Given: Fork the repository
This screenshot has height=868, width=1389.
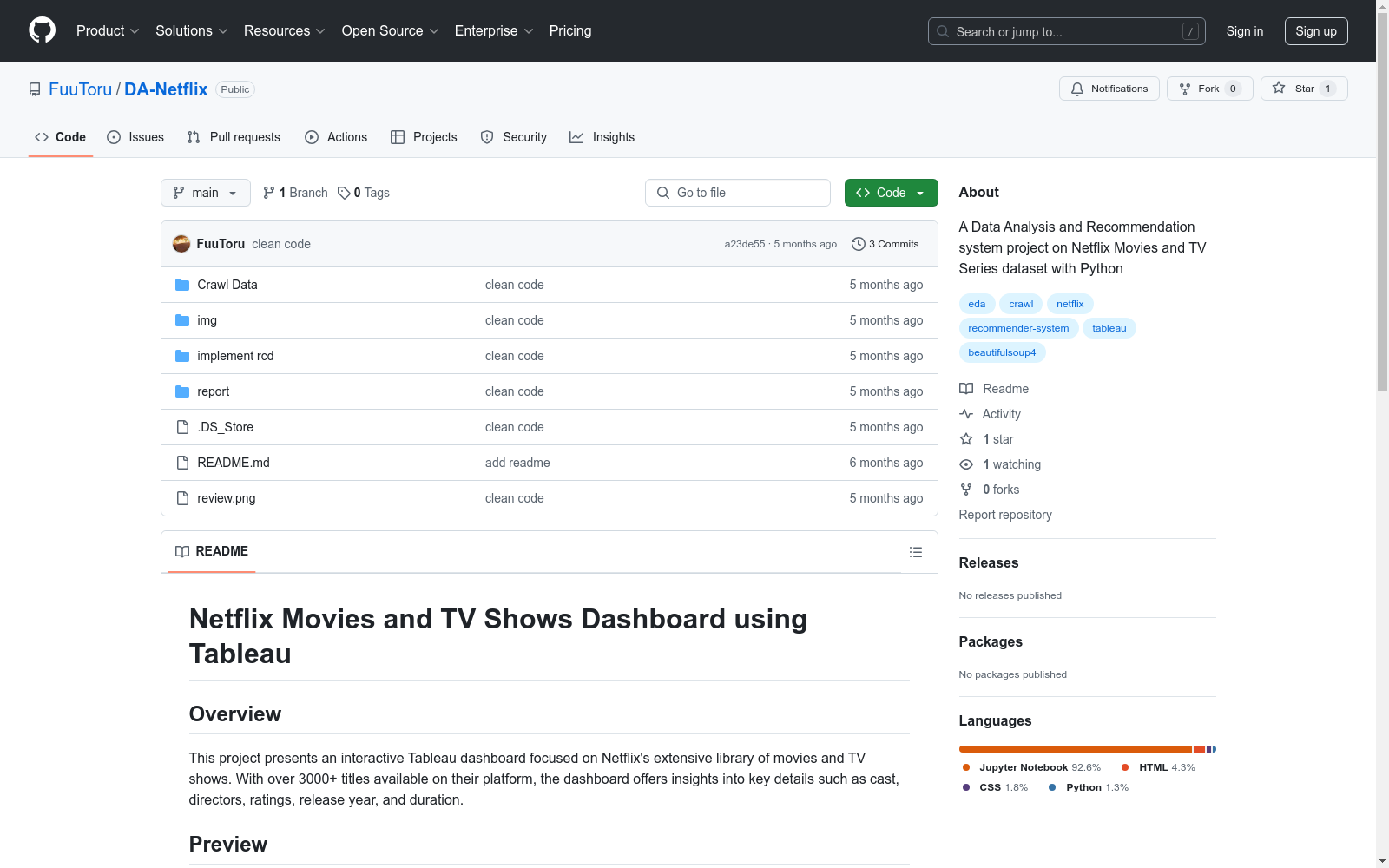Looking at the screenshot, I should (x=1210, y=89).
